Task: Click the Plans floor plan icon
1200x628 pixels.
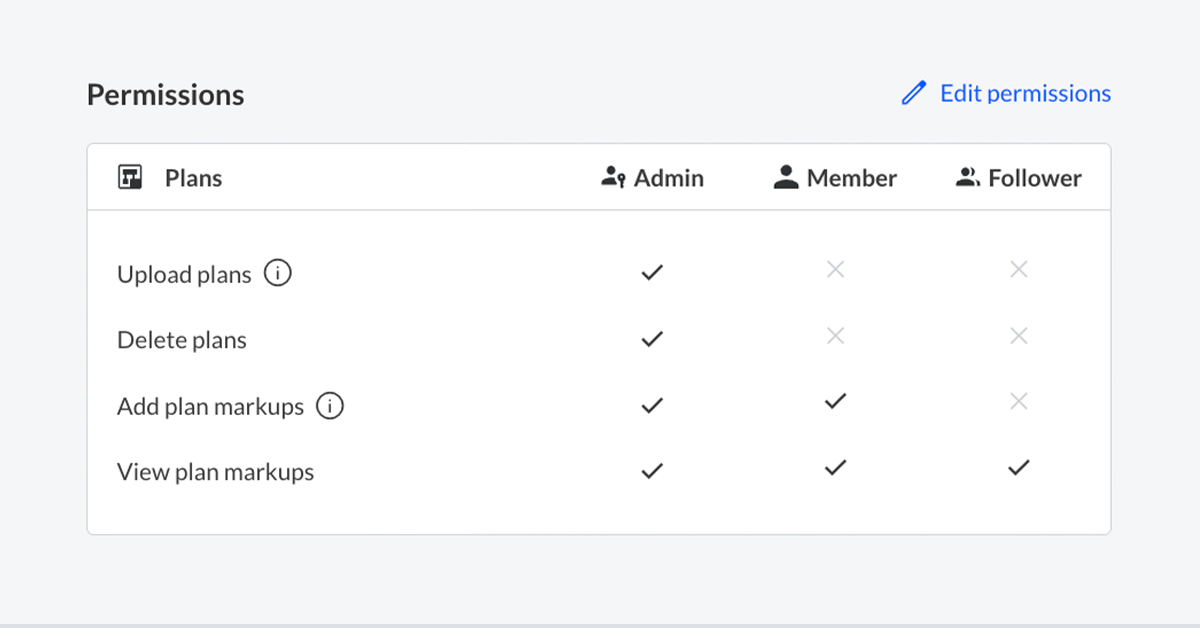Action: [130, 178]
